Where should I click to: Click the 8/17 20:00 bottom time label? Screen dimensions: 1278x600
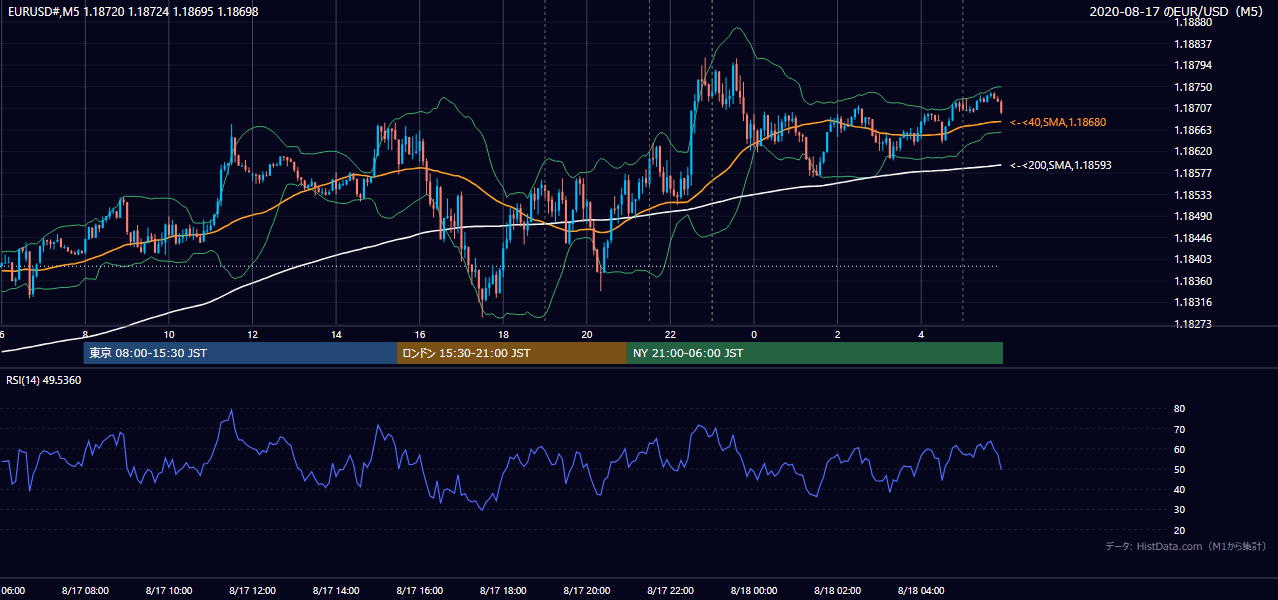pyautogui.click(x=587, y=590)
